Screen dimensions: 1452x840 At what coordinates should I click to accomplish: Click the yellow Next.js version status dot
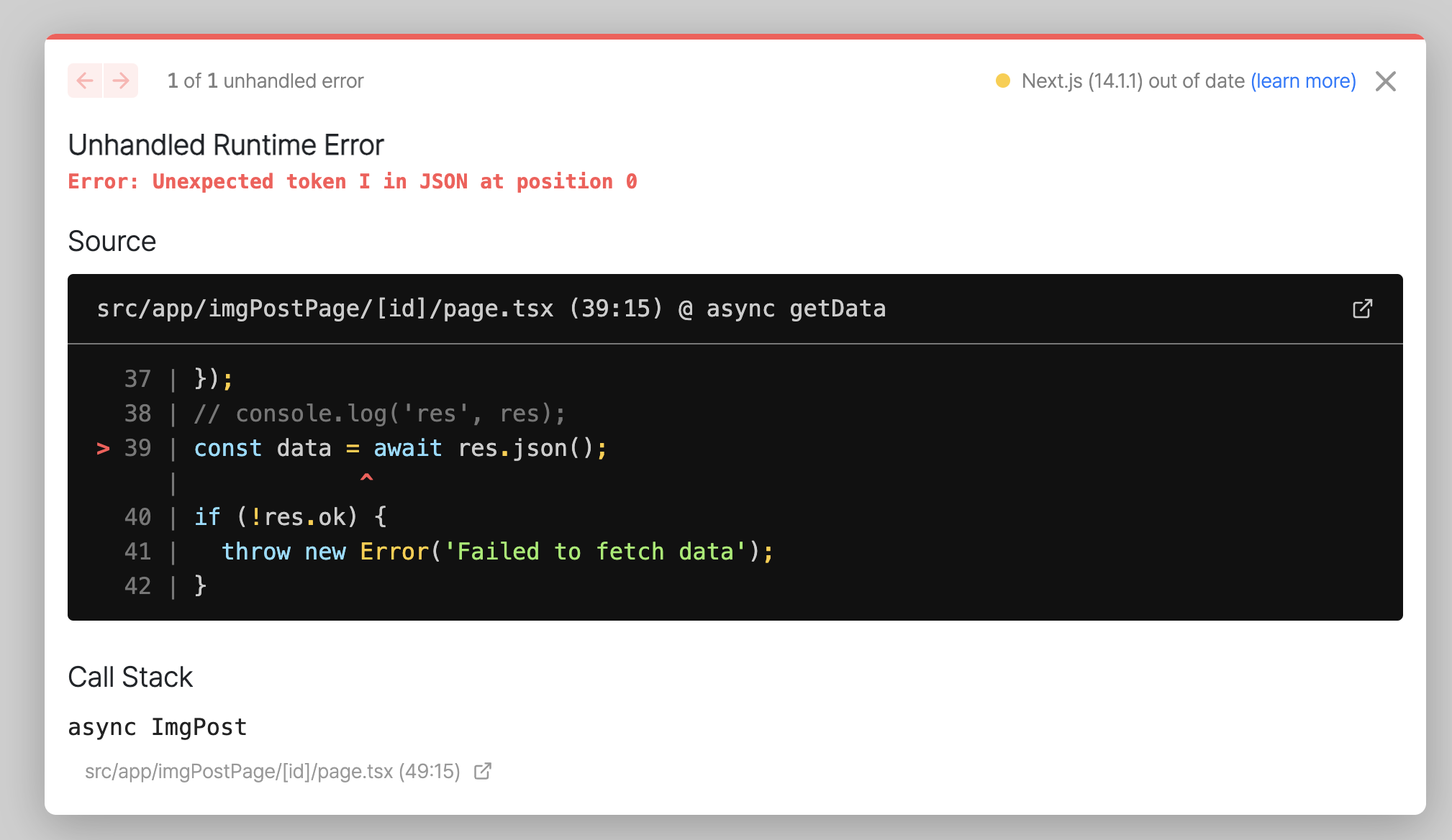(1002, 81)
